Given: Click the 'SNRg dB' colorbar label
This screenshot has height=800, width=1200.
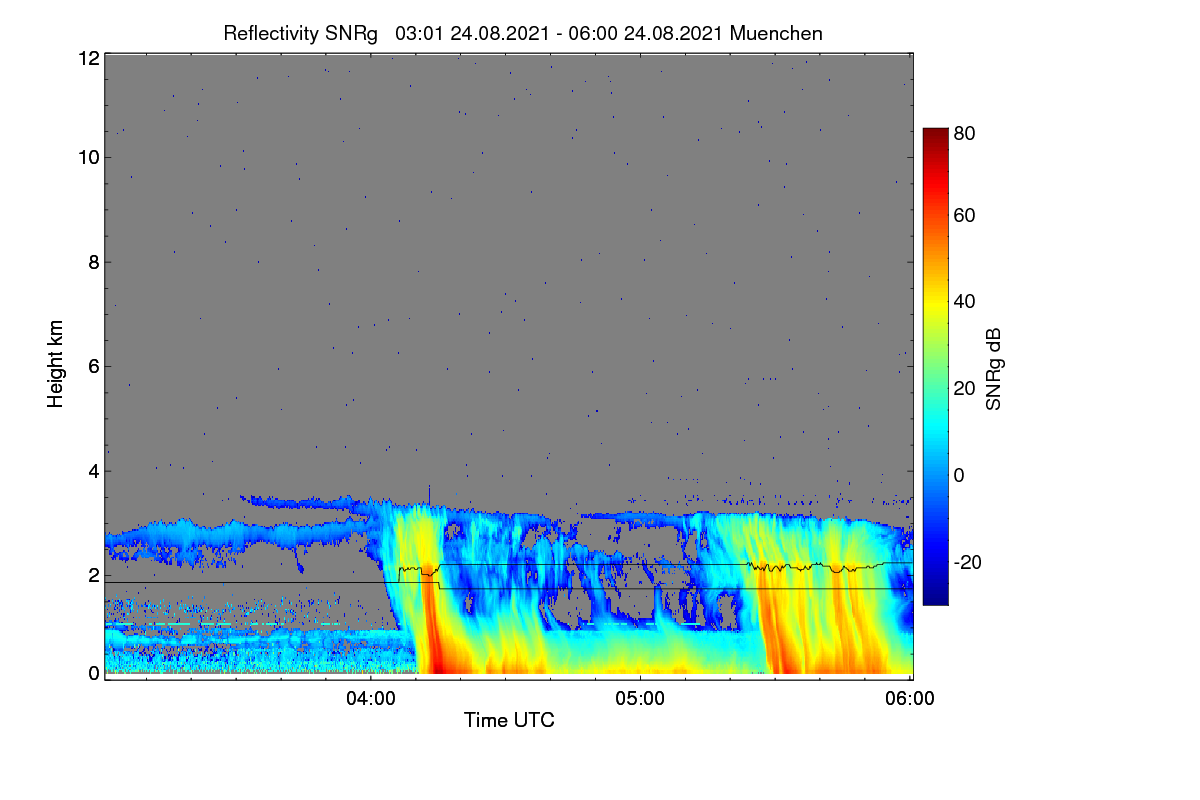Looking at the screenshot, I should coord(993,369).
